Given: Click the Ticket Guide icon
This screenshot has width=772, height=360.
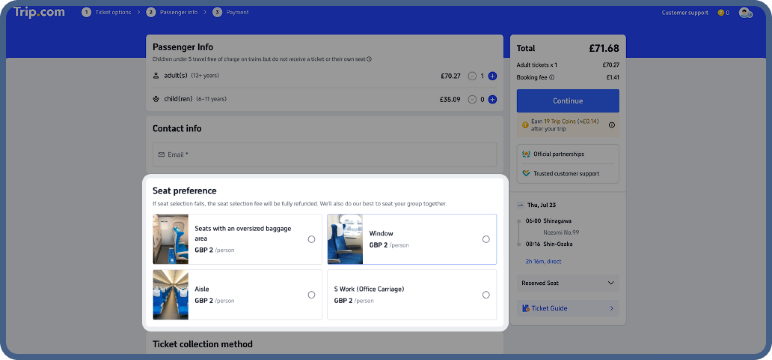Looking at the screenshot, I should point(526,308).
